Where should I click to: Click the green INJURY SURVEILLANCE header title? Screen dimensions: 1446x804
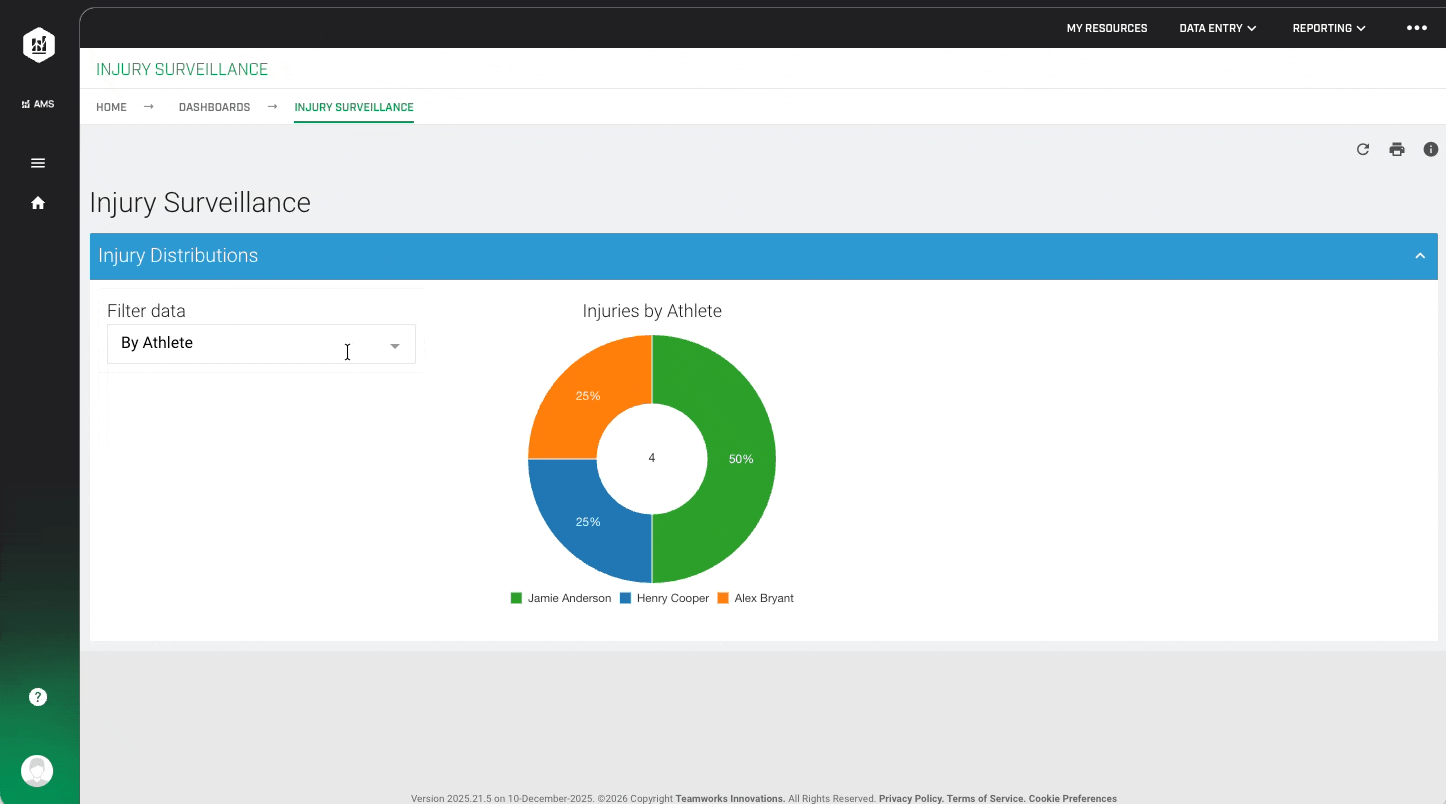182,69
